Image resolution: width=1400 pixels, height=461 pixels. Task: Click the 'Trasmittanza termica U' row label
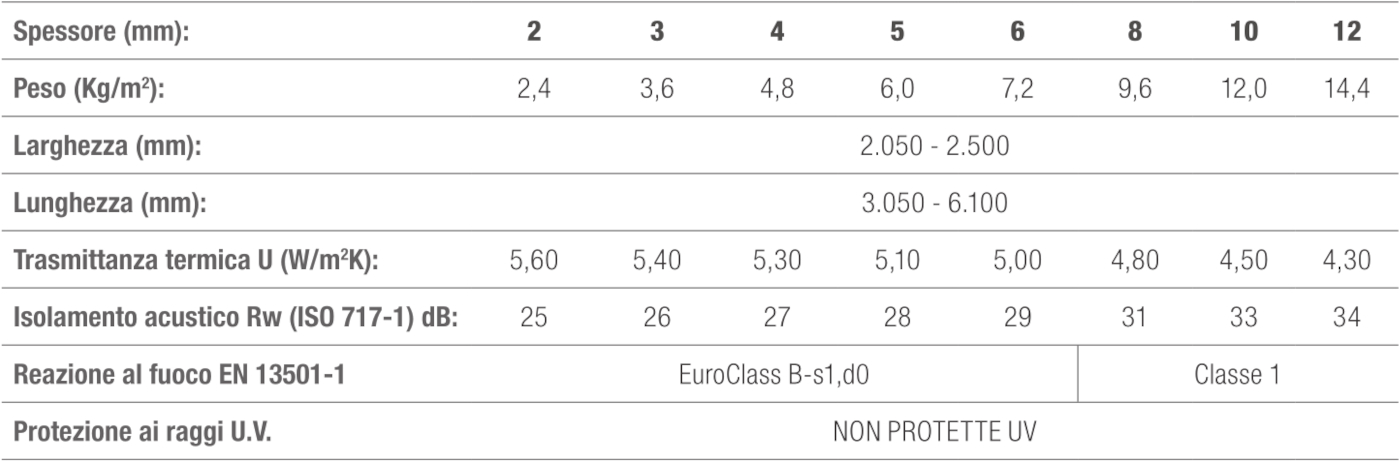click(x=200, y=261)
